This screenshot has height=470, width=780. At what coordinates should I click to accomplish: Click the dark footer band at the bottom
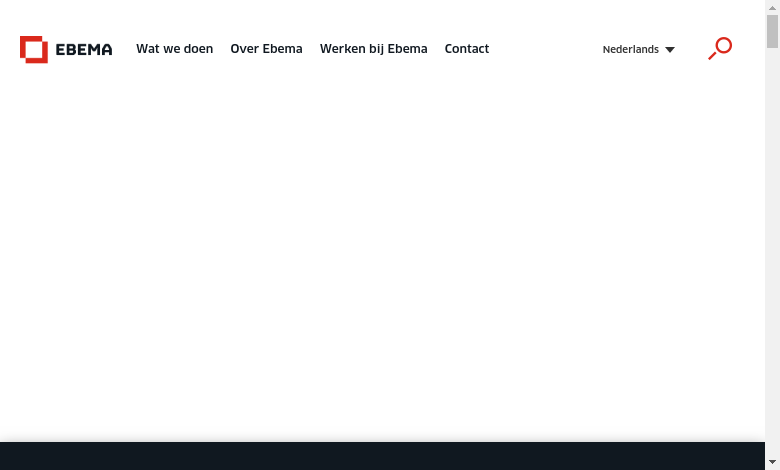click(382, 456)
